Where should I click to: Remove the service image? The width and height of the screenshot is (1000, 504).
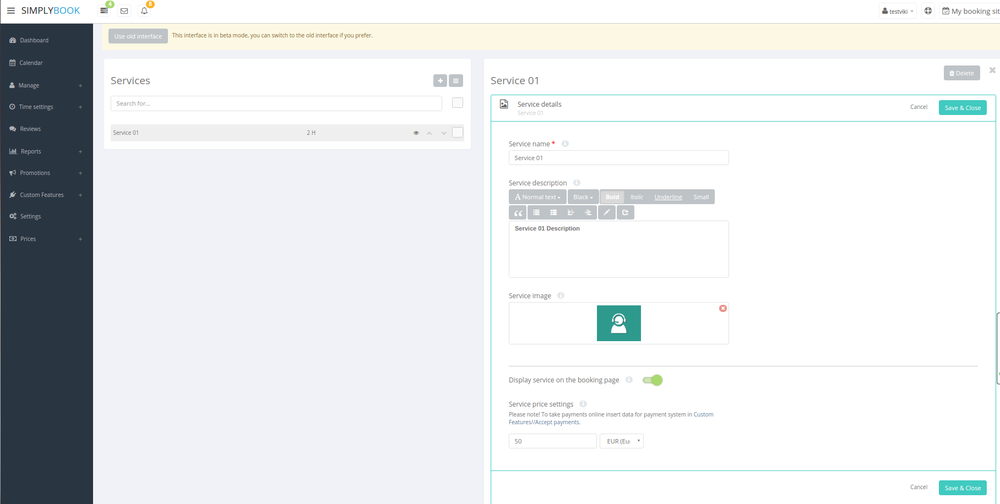(723, 308)
